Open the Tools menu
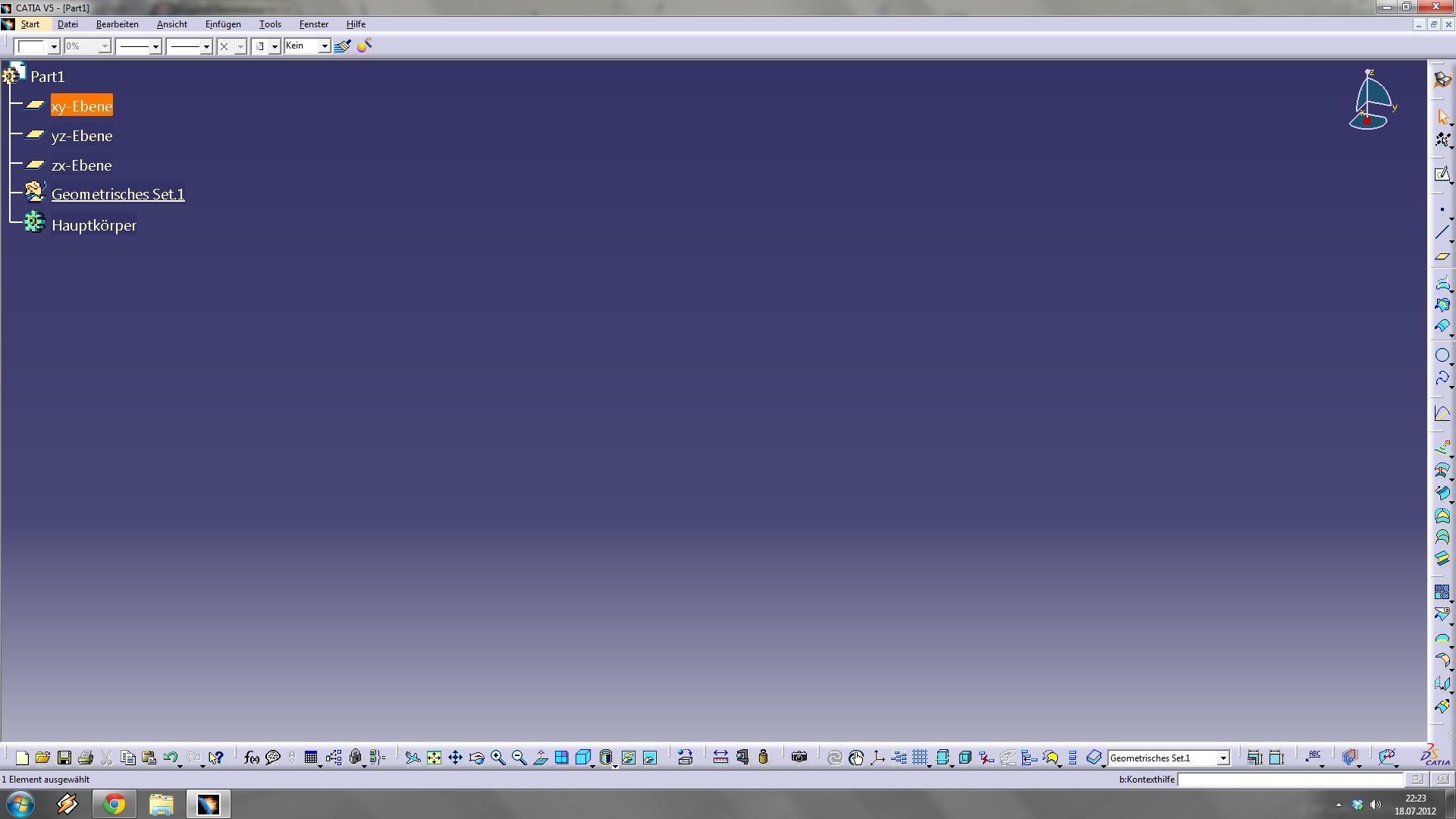Screen dimensions: 1456x819 pyautogui.click(x=270, y=24)
